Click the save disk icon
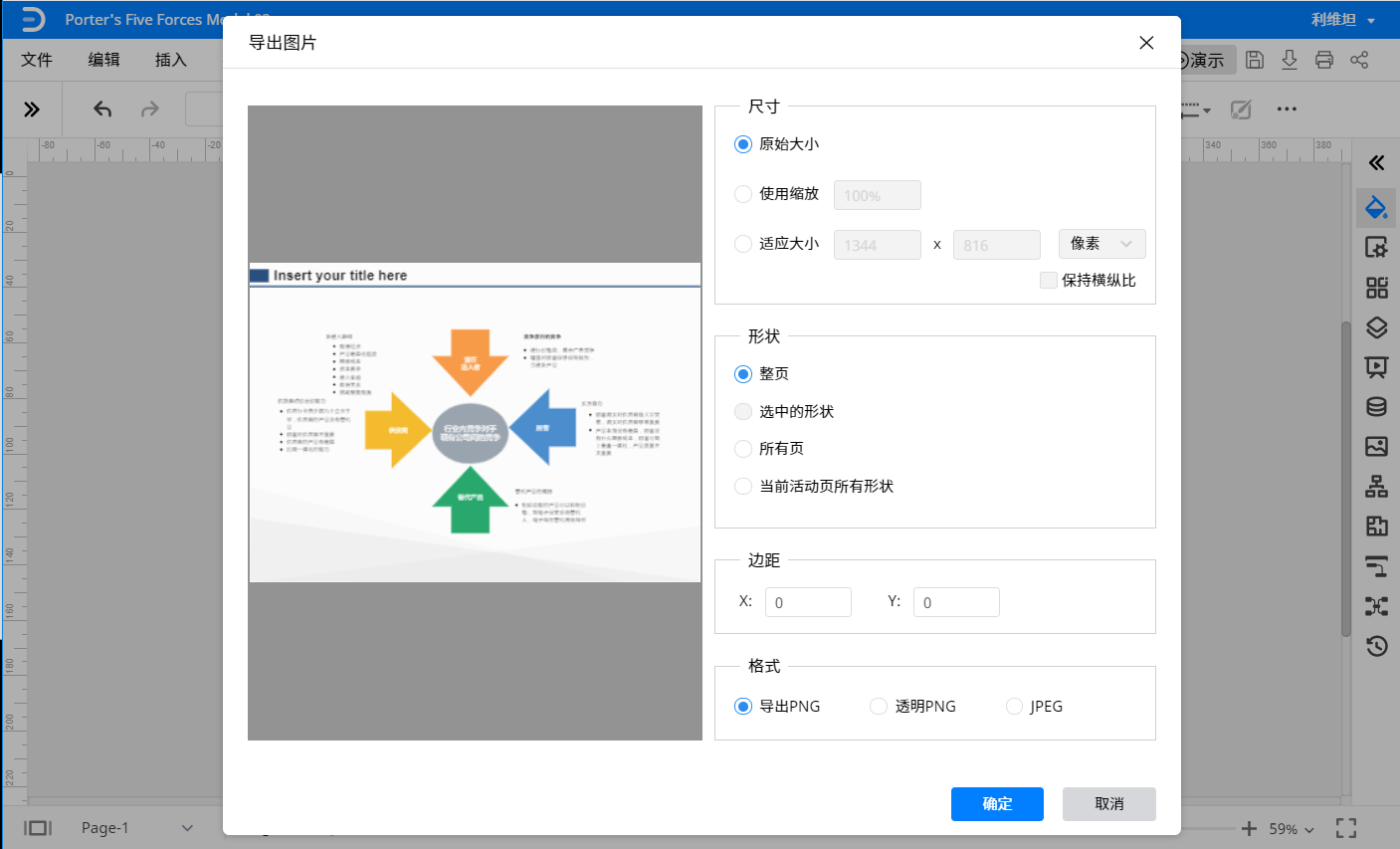1400x849 pixels. (x=1255, y=60)
